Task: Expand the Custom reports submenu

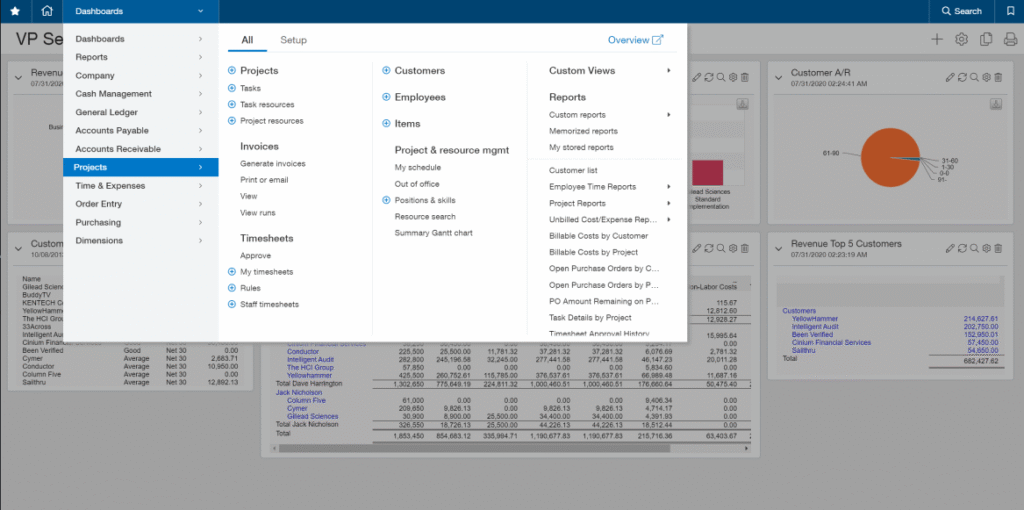Action: (669, 115)
